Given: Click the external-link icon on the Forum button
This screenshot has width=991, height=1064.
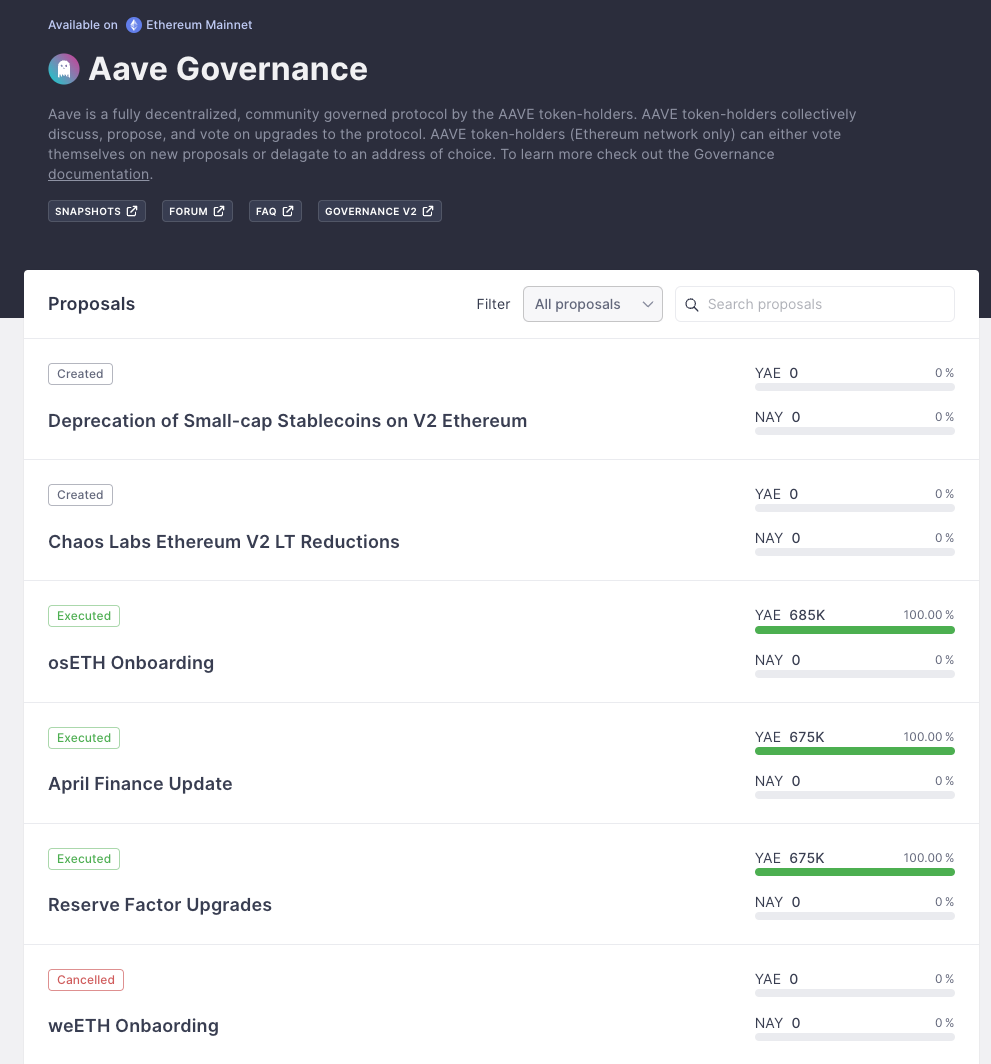Looking at the screenshot, I should pyautogui.click(x=219, y=211).
